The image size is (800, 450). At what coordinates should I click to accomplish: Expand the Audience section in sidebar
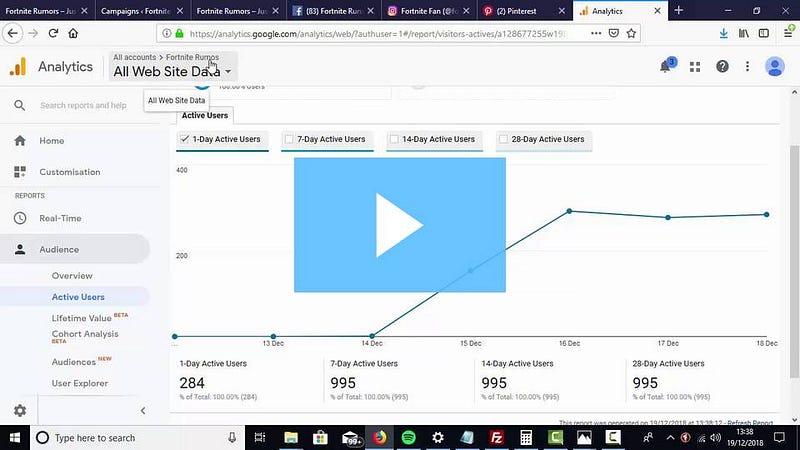[75, 249]
